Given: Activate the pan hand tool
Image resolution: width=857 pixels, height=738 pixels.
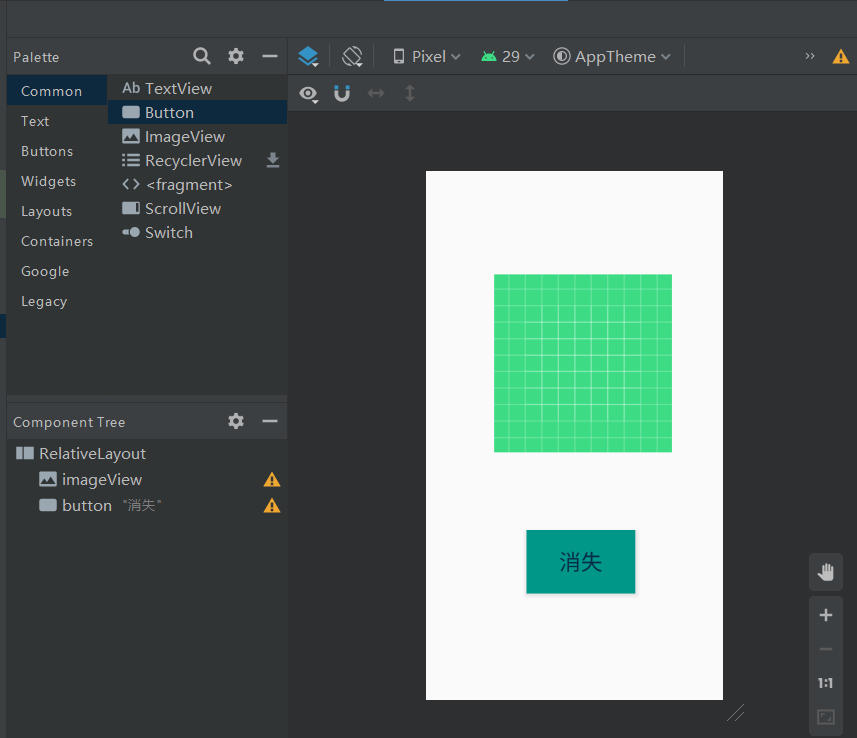Looking at the screenshot, I should tap(826, 572).
